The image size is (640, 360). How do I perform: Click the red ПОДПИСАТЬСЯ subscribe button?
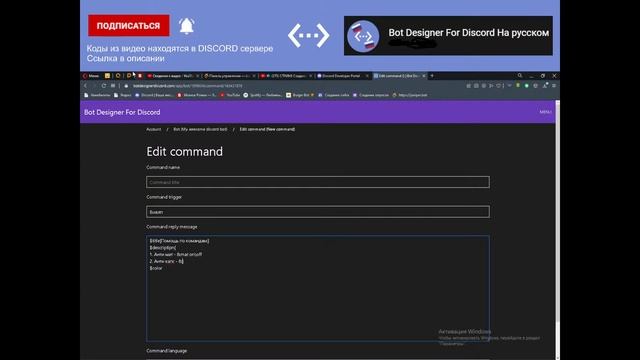pyautogui.click(x=129, y=25)
